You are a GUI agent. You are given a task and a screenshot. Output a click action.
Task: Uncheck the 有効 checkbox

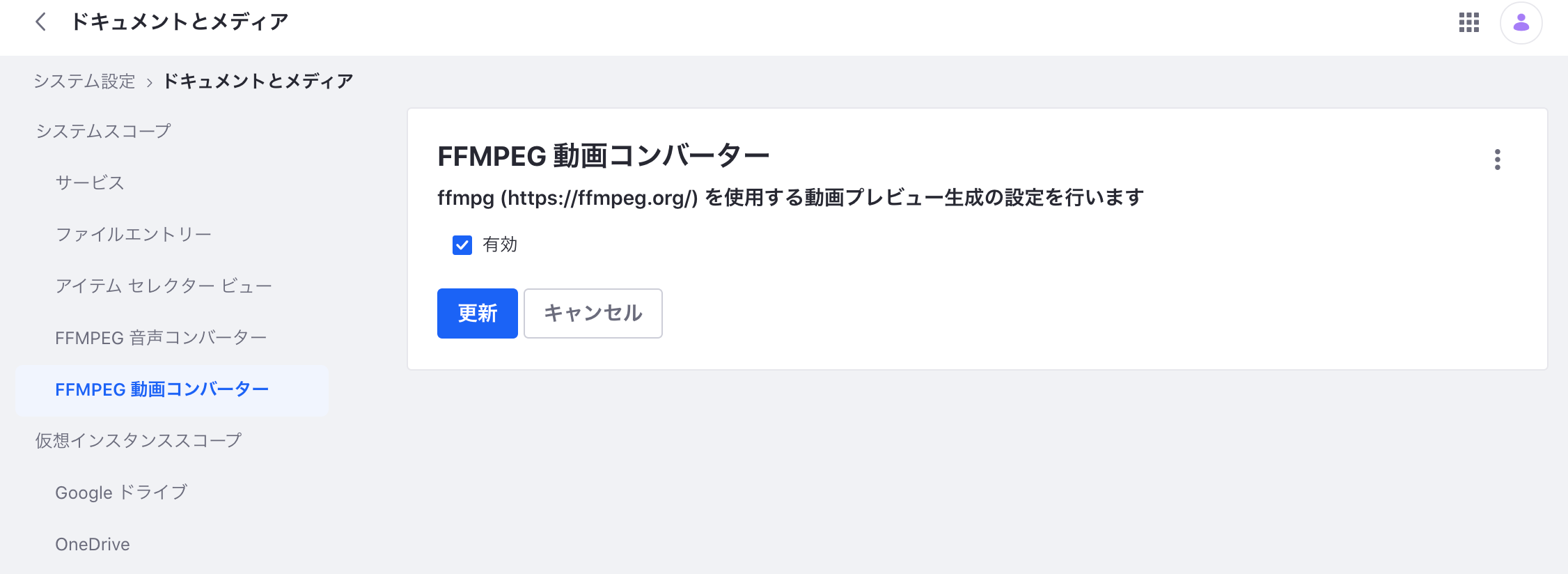tap(462, 245)
